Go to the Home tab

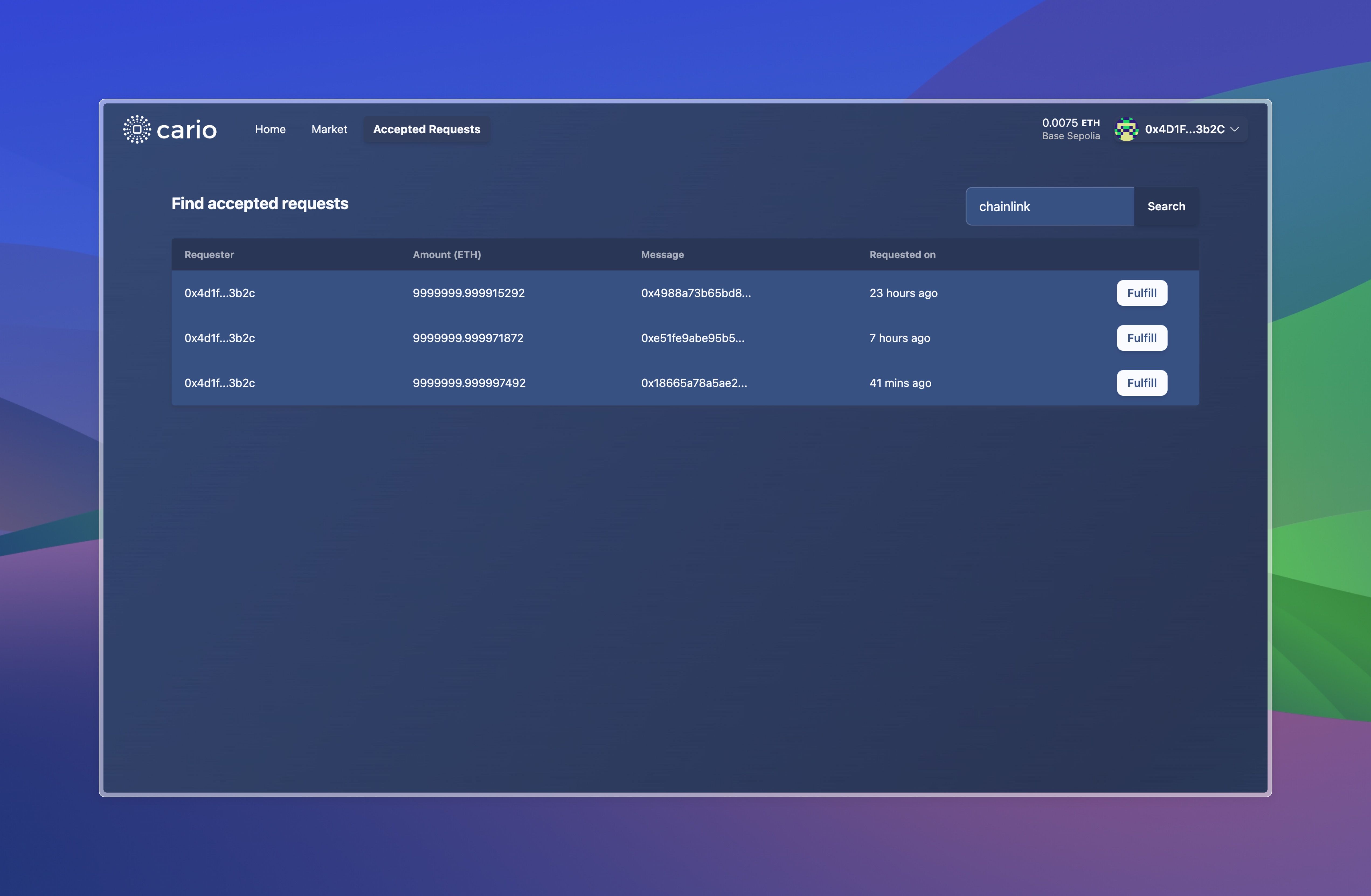[x=270, y=129]
